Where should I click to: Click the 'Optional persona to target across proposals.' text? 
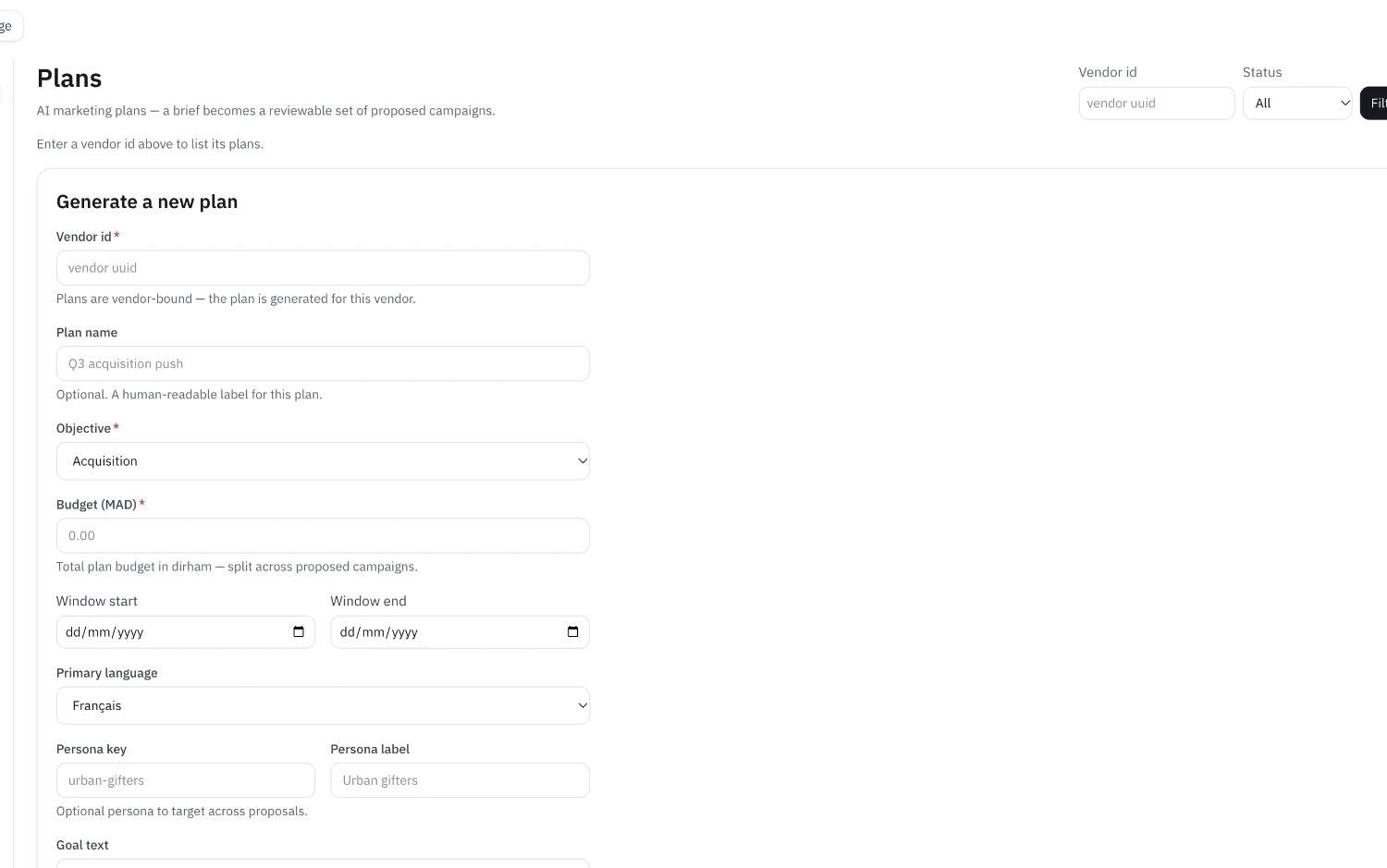pos(182,812)
